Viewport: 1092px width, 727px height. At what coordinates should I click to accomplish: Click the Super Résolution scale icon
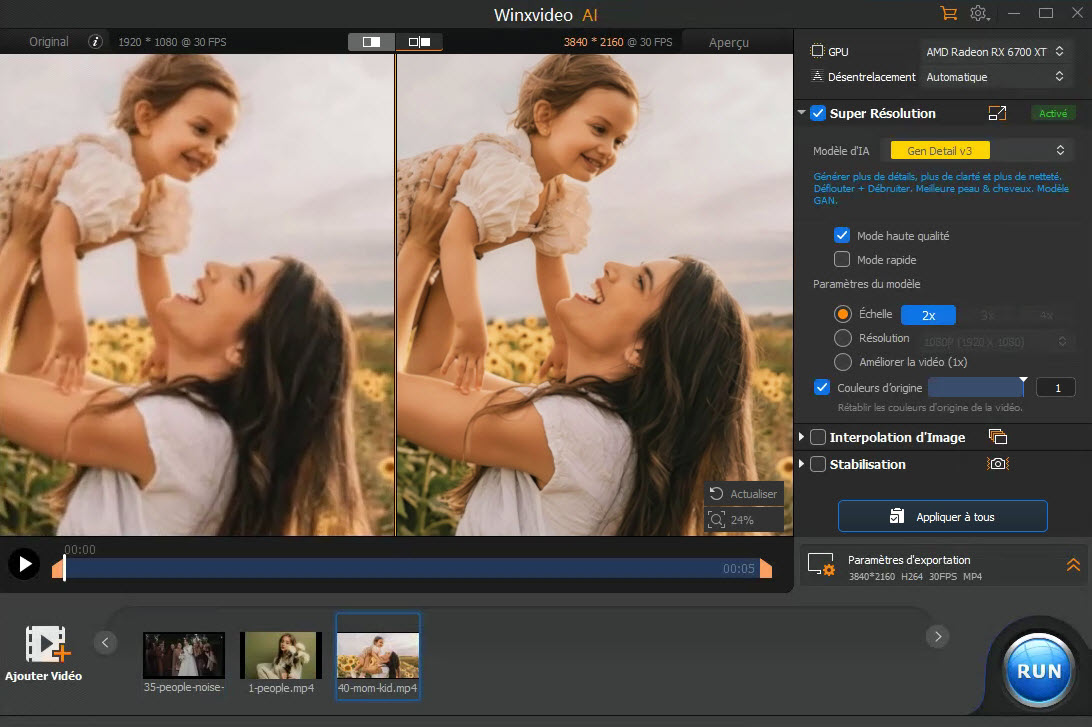pyautogui.click(x=997, y=114)
